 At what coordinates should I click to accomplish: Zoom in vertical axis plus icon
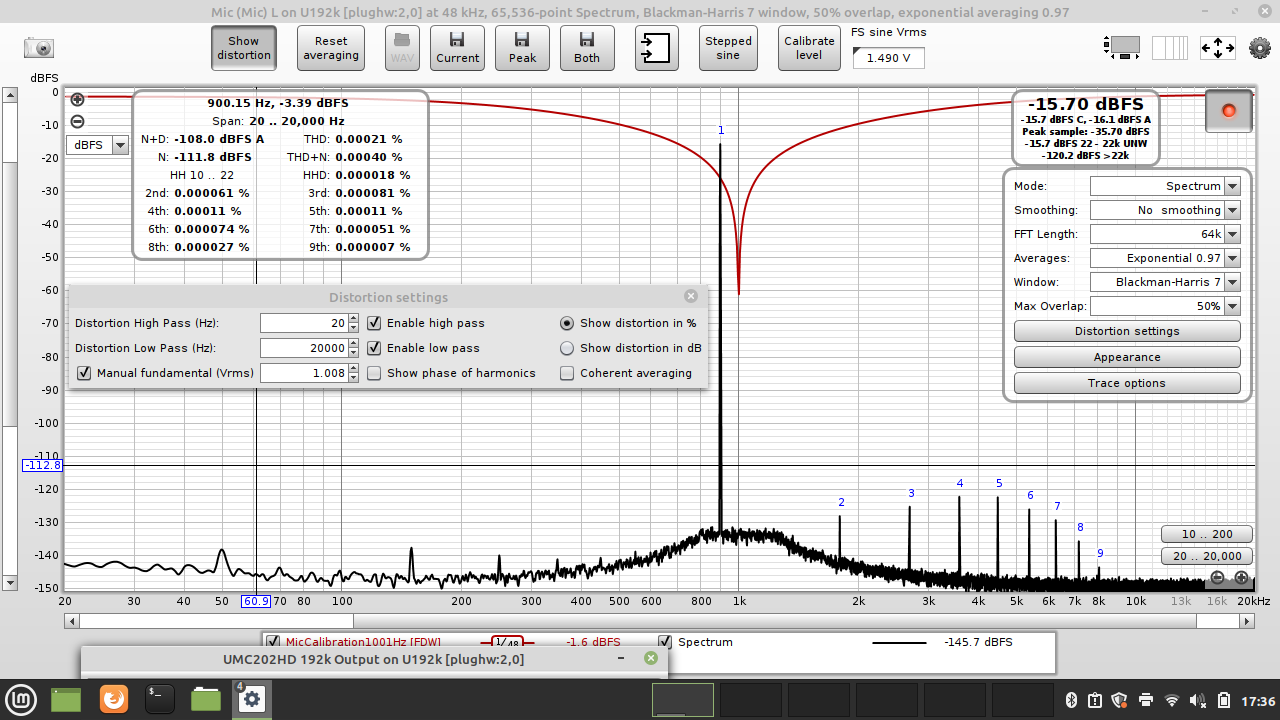pos(77,99)
